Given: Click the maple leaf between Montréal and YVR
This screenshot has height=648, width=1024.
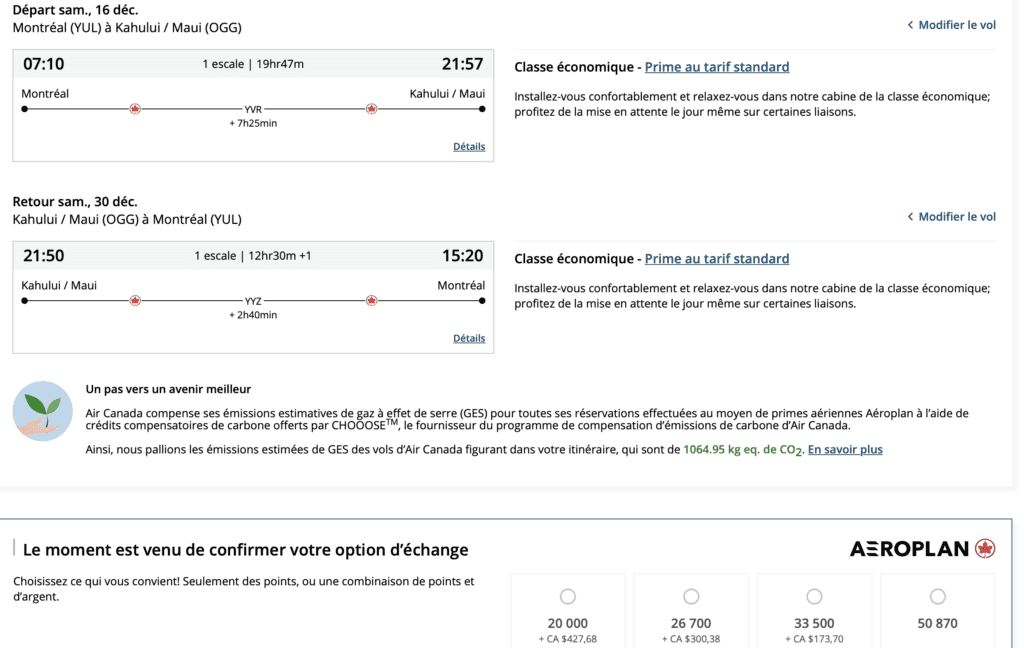Looking at the screenshot, I should pos(135,109).
